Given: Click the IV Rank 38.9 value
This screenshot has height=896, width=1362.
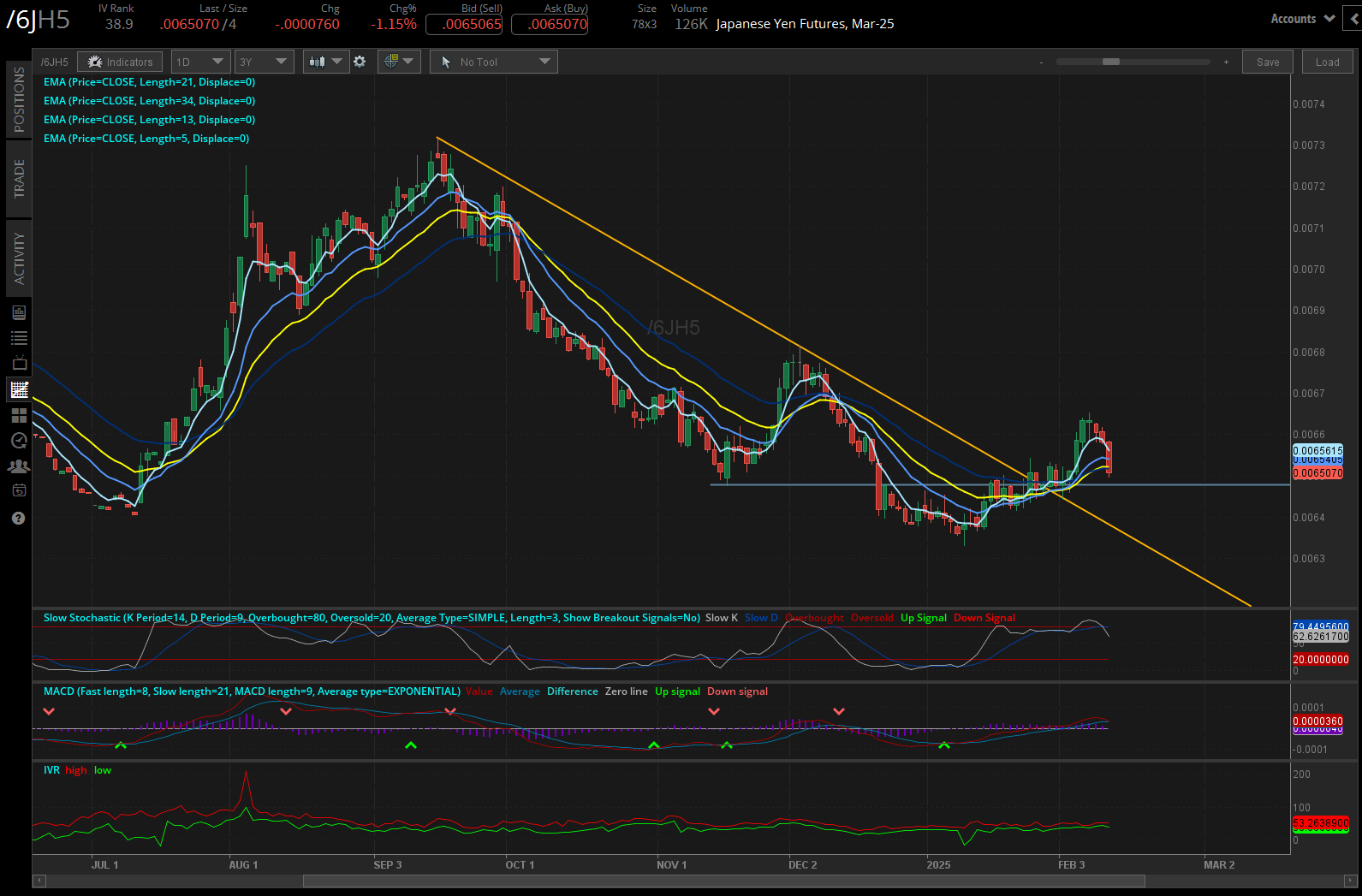Looking at the screenshot, I should [x=119, y=24].
